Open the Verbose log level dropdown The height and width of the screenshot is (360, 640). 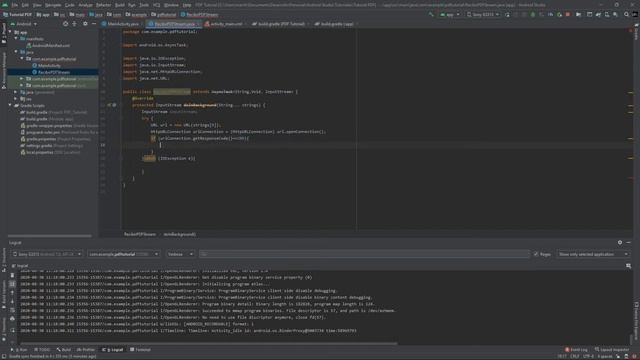pyautogui.click(x=180, y=254)
